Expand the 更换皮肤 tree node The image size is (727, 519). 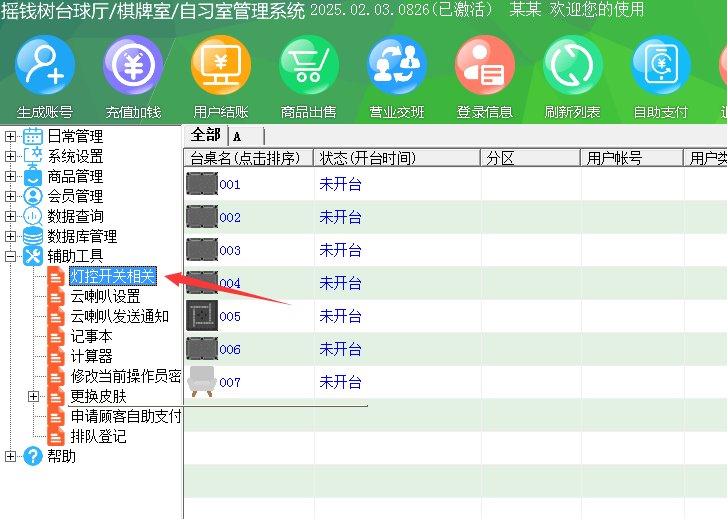(x=33, y=396)
